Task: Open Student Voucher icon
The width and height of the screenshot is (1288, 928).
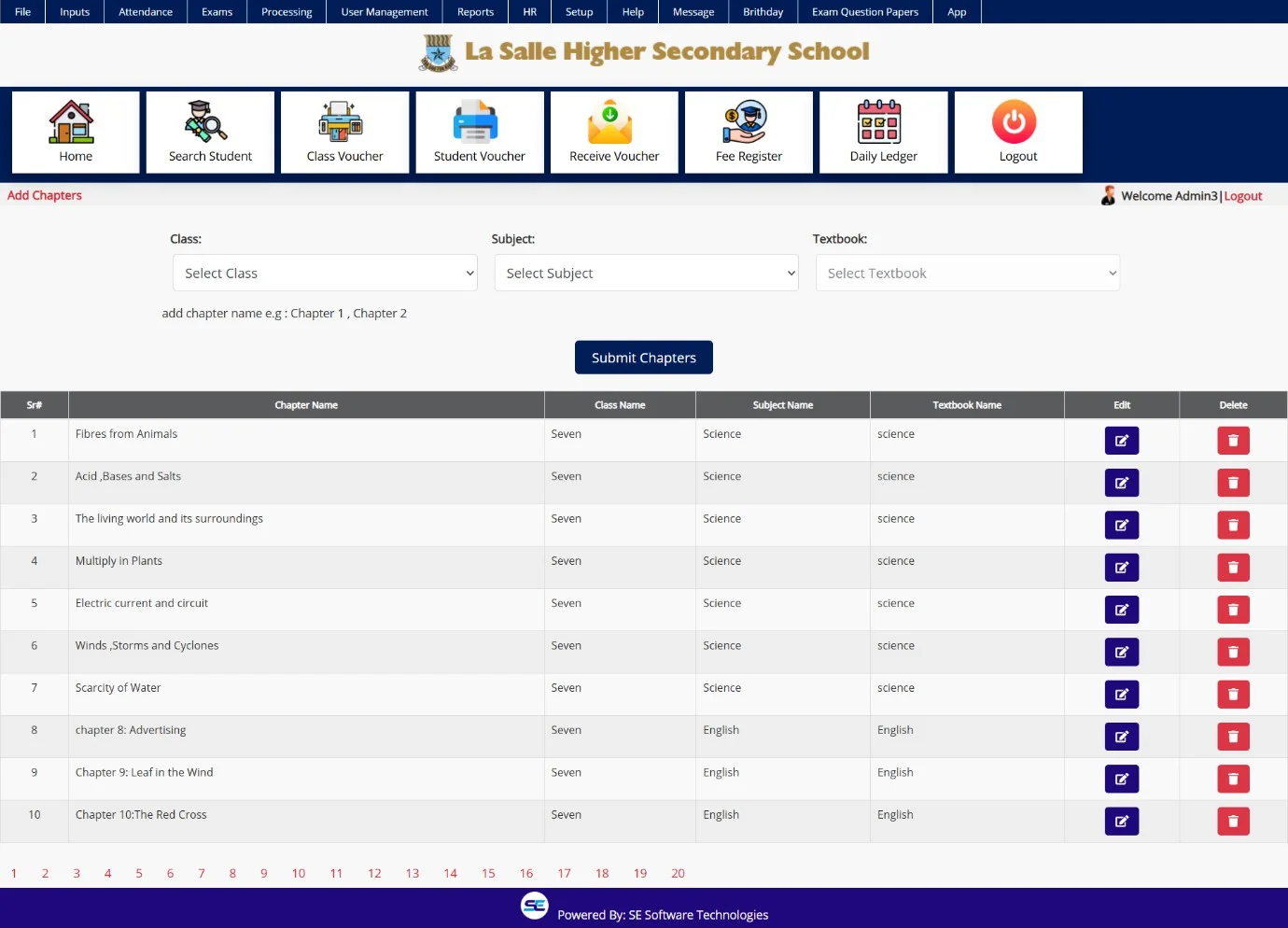Action: (x=476, y=122)
